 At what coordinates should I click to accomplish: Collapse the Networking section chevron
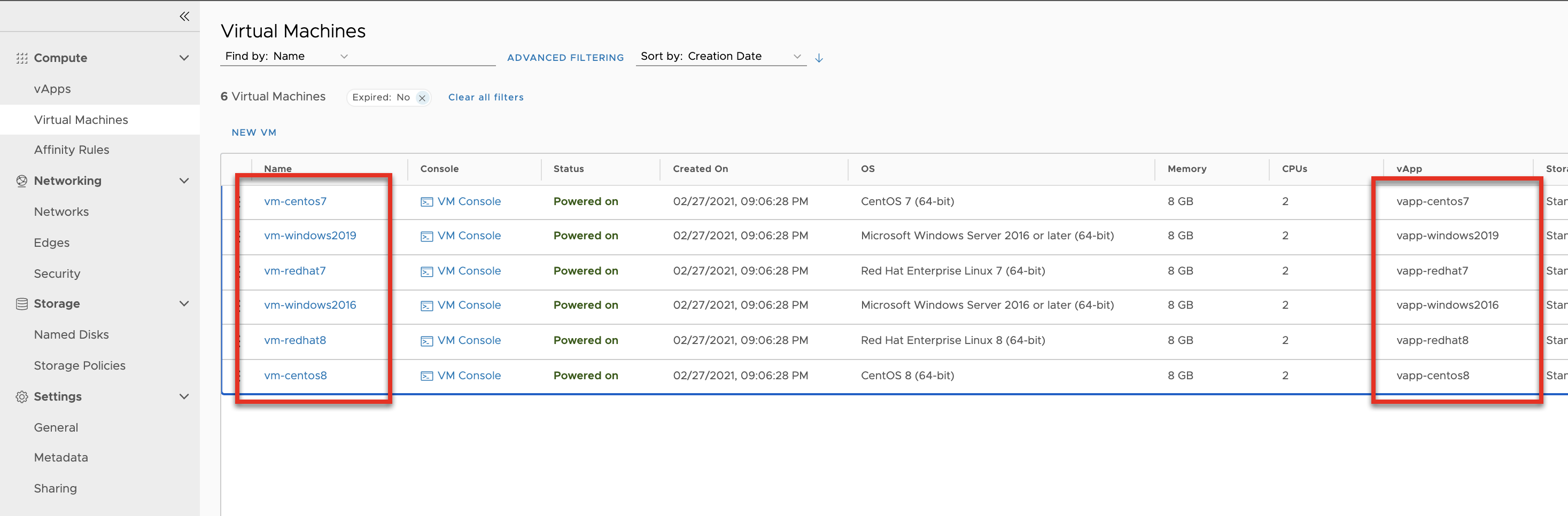point(184,181)
